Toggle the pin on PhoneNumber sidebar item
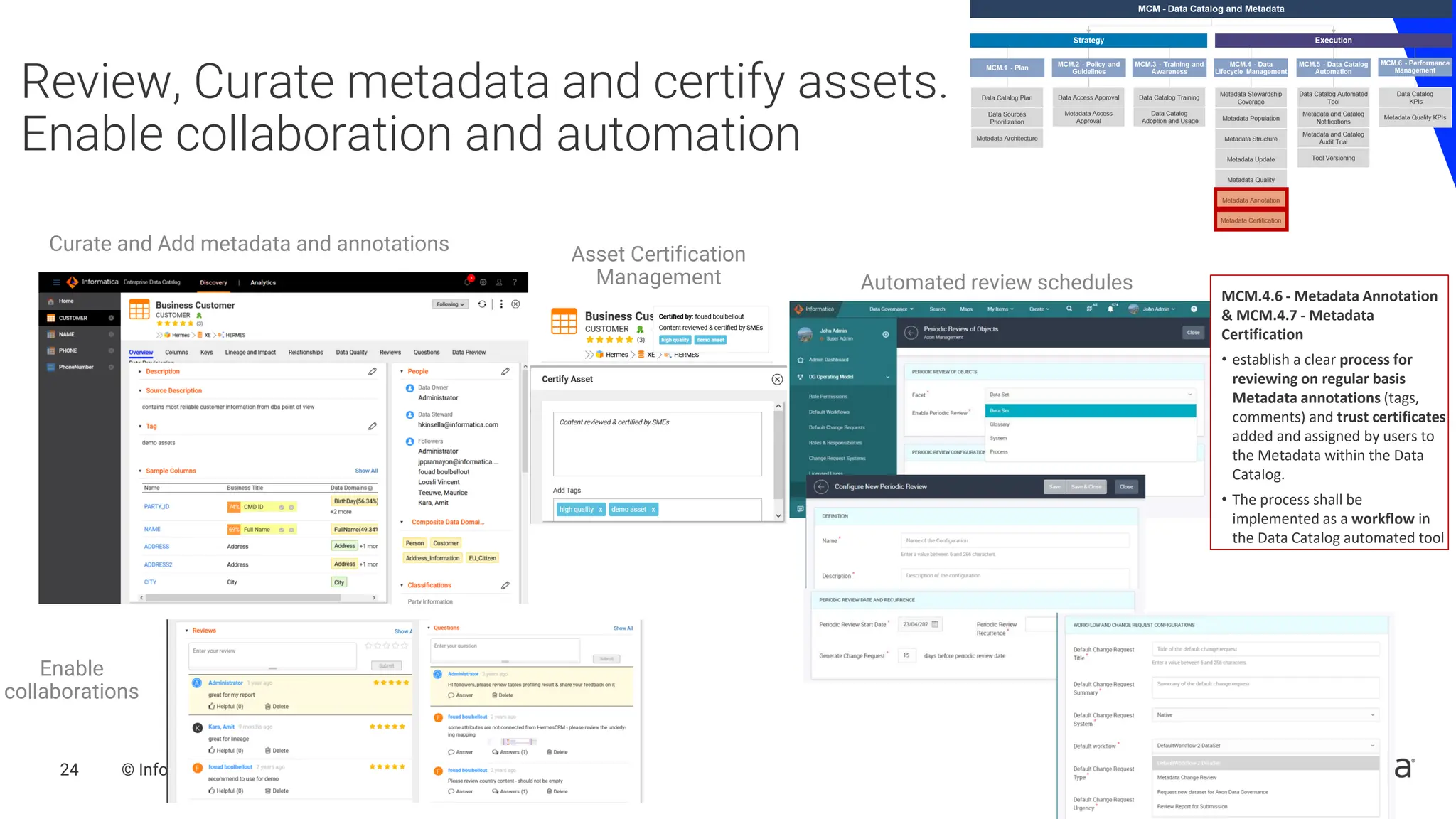 pos(112,368)
